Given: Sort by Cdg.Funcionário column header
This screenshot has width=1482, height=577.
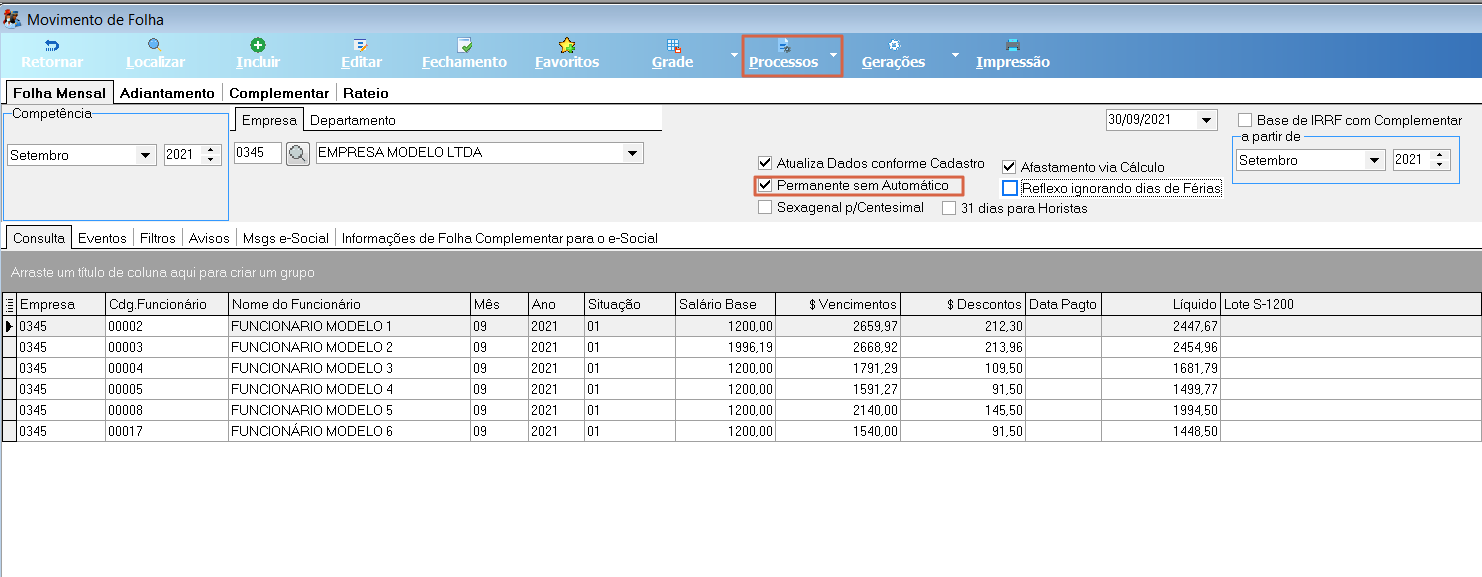Looking at the screenshot, I should click(x=166, y=304).
